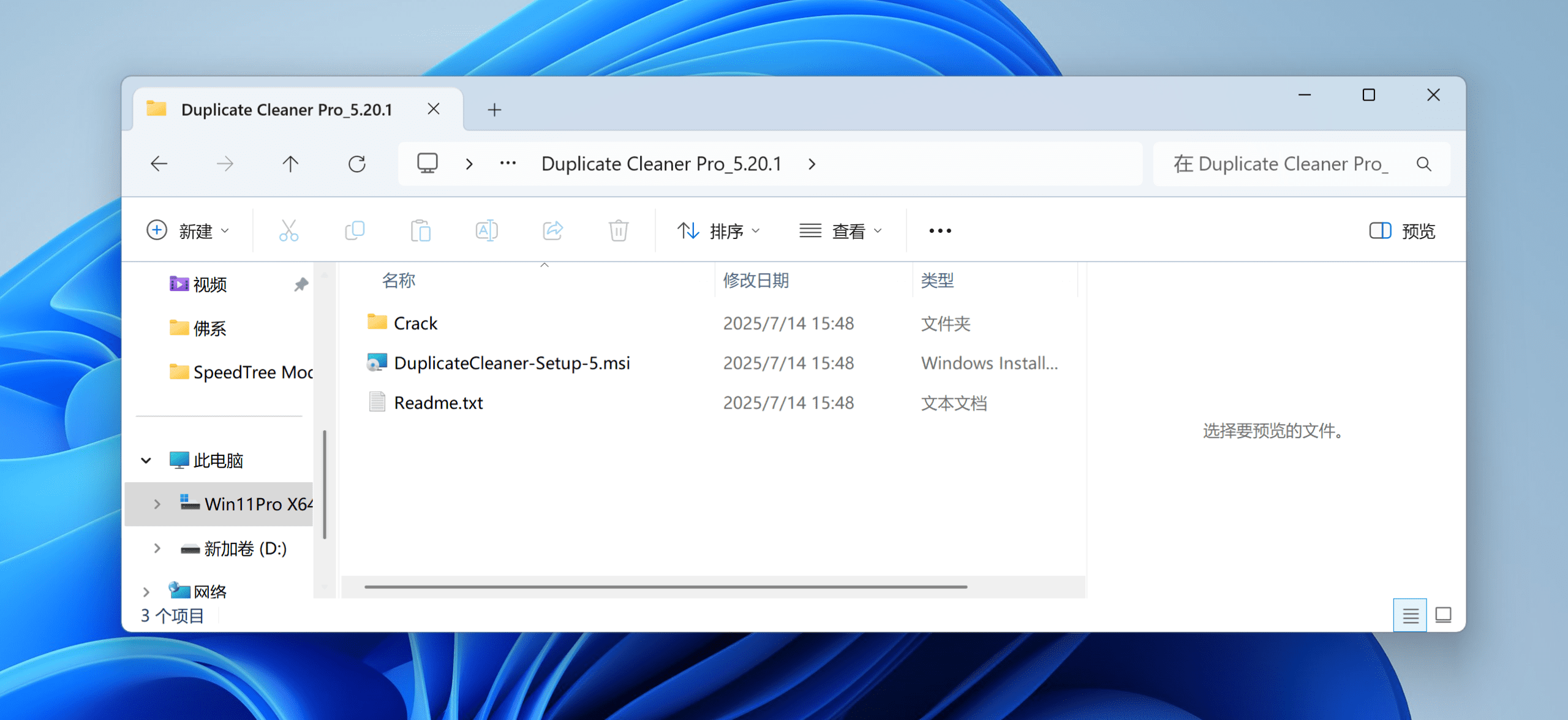Click the Paste clipboard icon
The width and height of the screenshot is (1568, 720).
tap(420, 231)
